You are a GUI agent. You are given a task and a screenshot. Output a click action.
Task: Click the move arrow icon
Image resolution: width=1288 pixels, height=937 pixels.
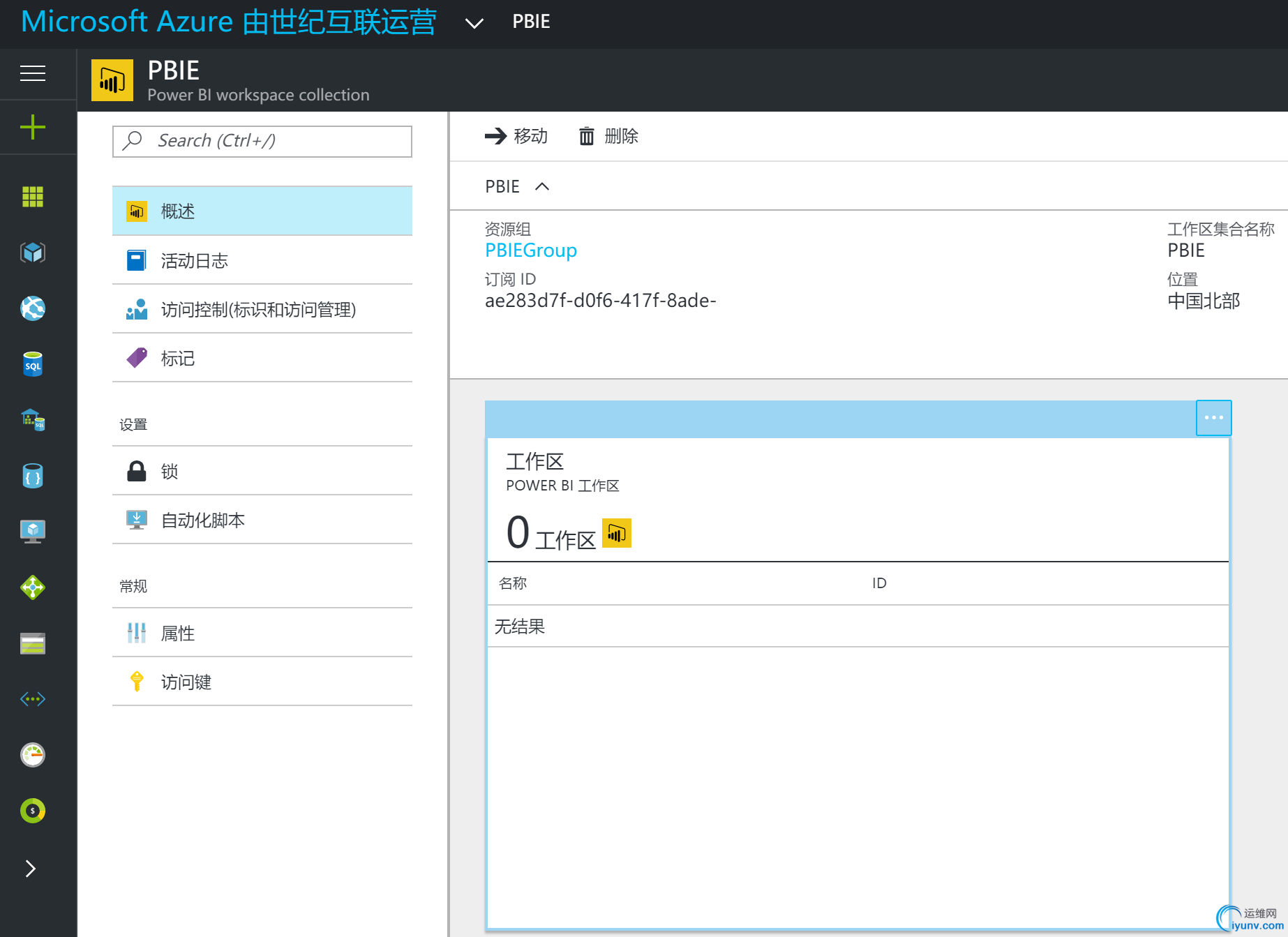tap(496, 136)
